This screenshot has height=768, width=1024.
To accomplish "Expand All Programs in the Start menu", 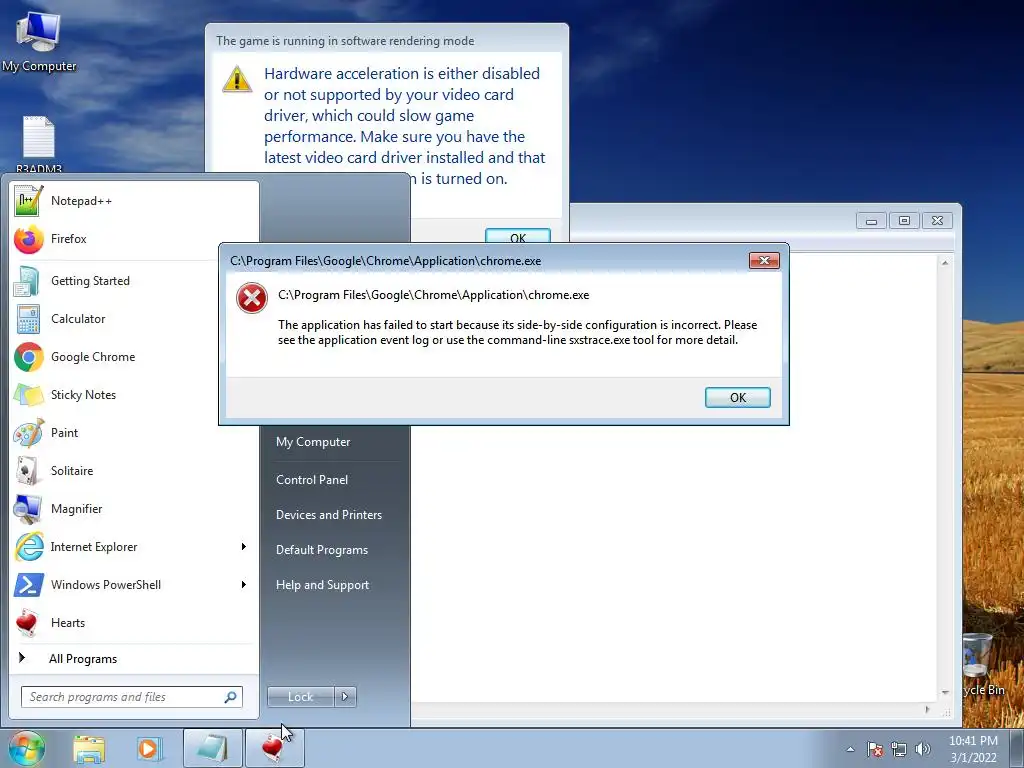I will 134,659.
